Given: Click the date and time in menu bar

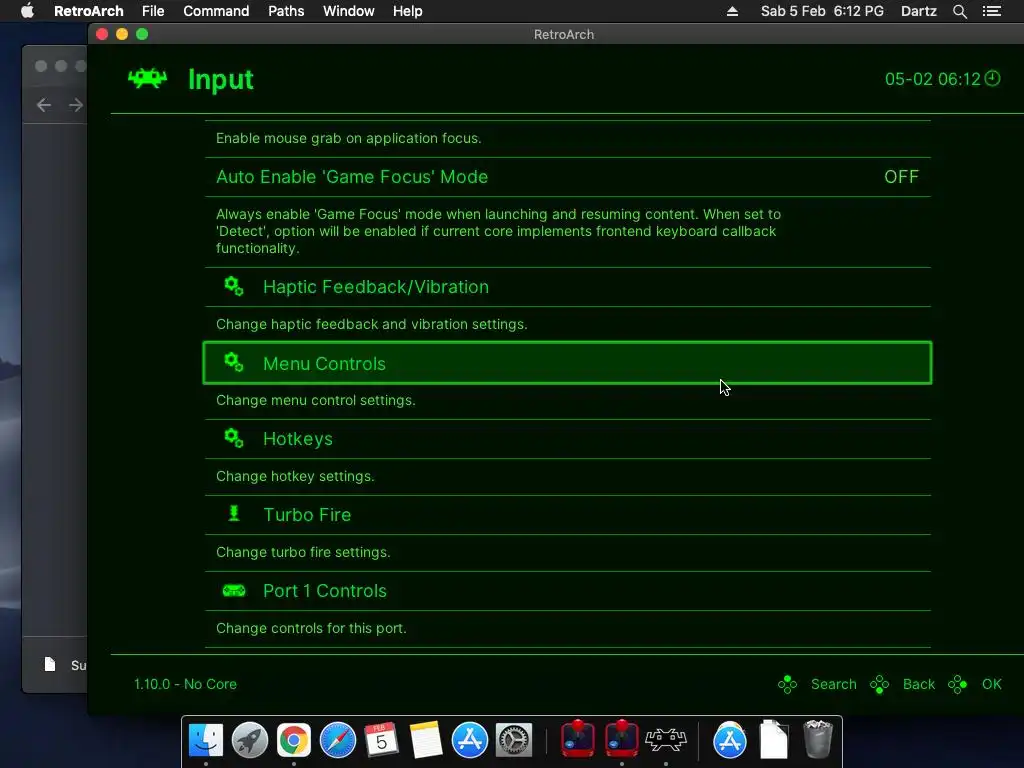Looking at the screenshot, I should click(822, 11).
